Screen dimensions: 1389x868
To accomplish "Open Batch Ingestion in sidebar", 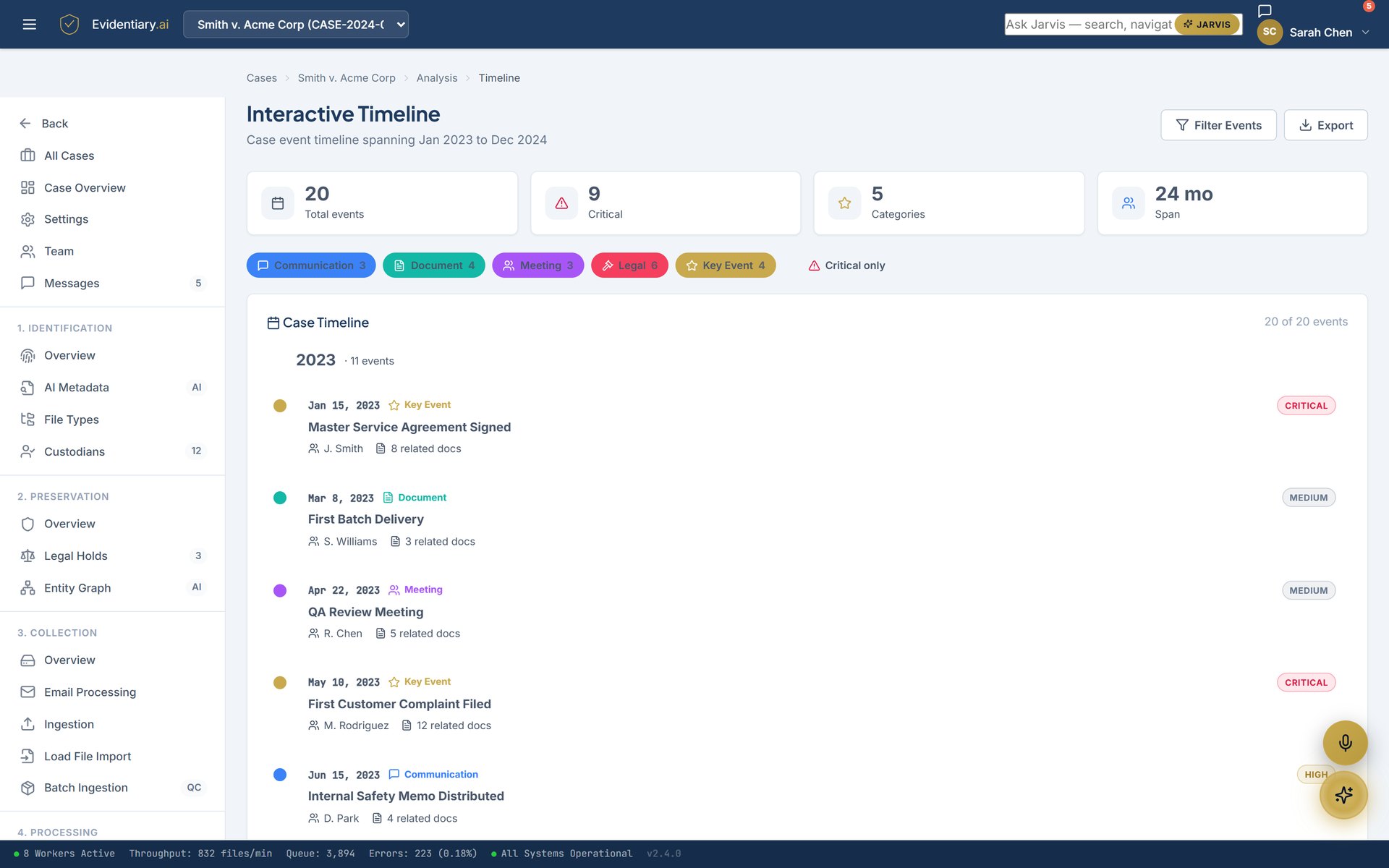I will (112, 788).
